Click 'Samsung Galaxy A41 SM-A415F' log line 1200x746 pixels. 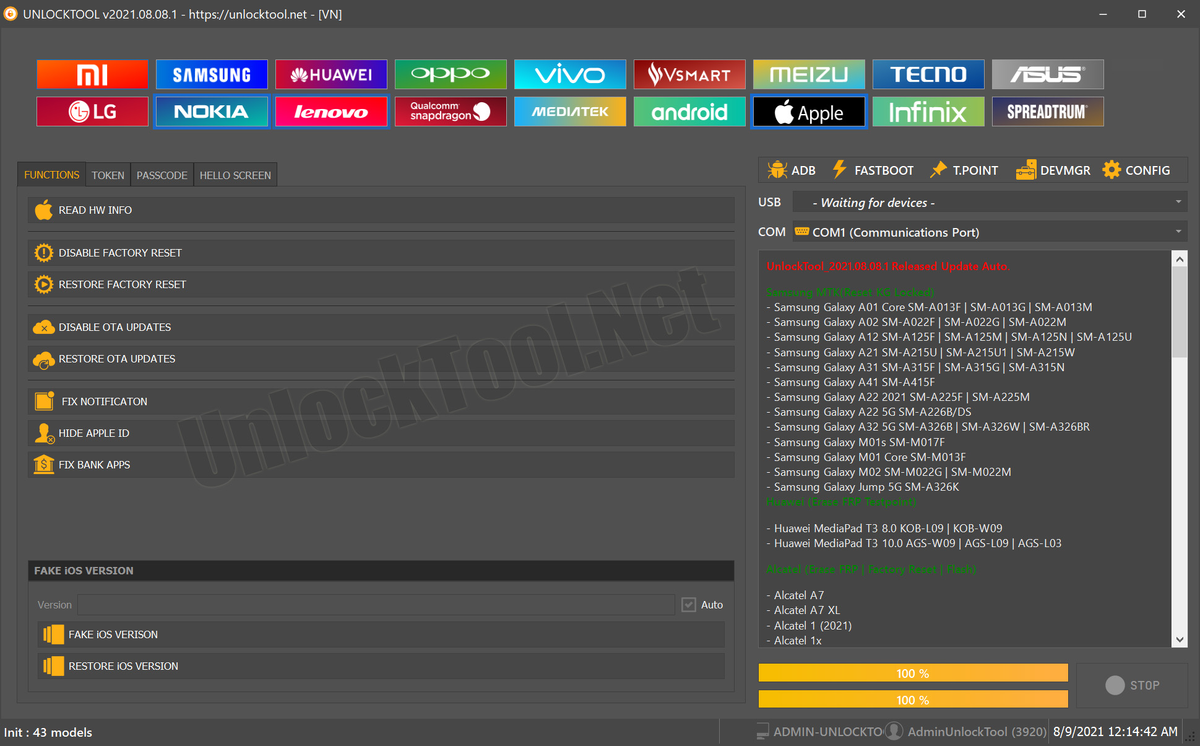[x=850, y=382]
